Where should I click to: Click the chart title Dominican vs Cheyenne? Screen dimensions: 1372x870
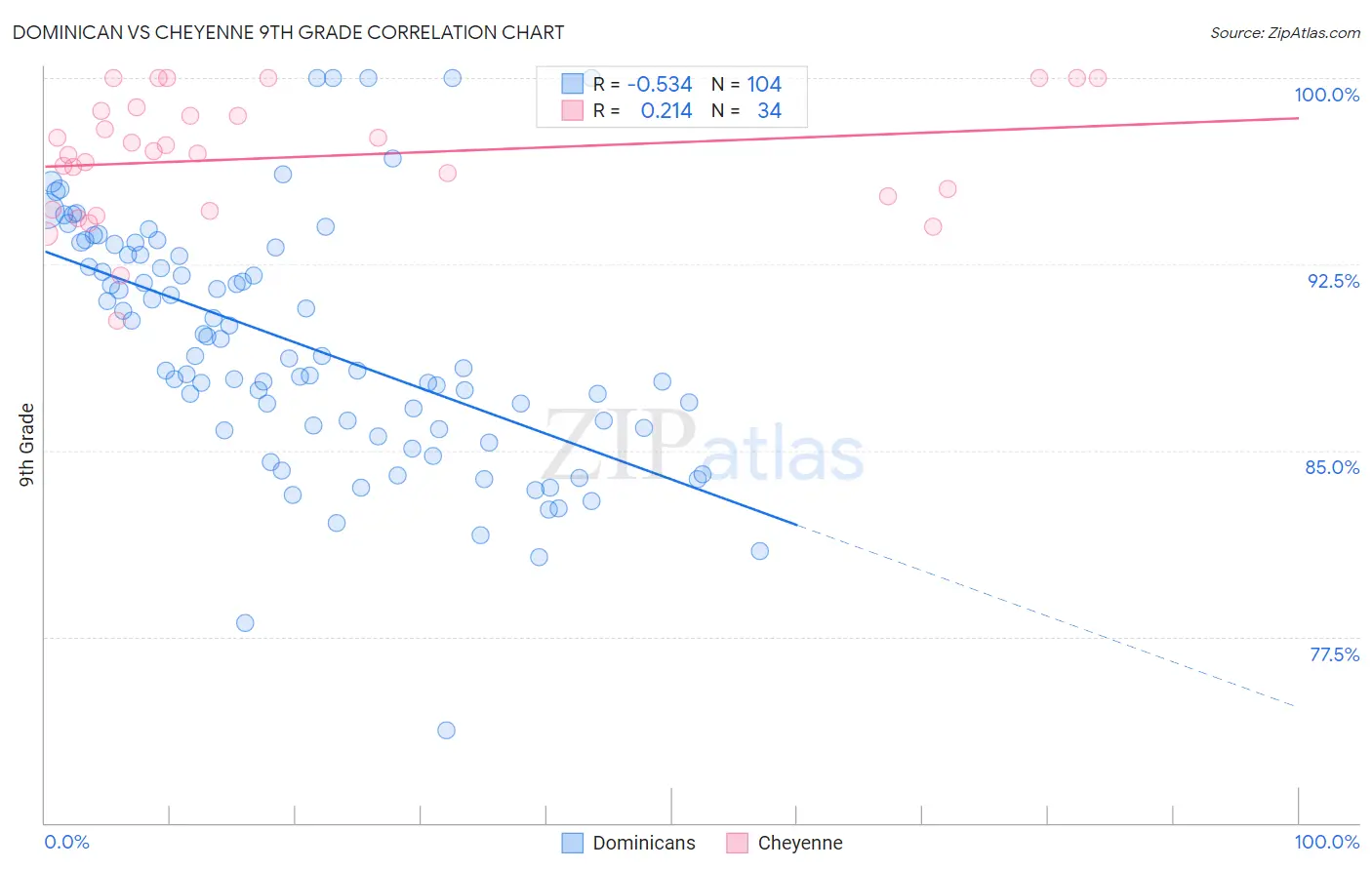[289, 32]
